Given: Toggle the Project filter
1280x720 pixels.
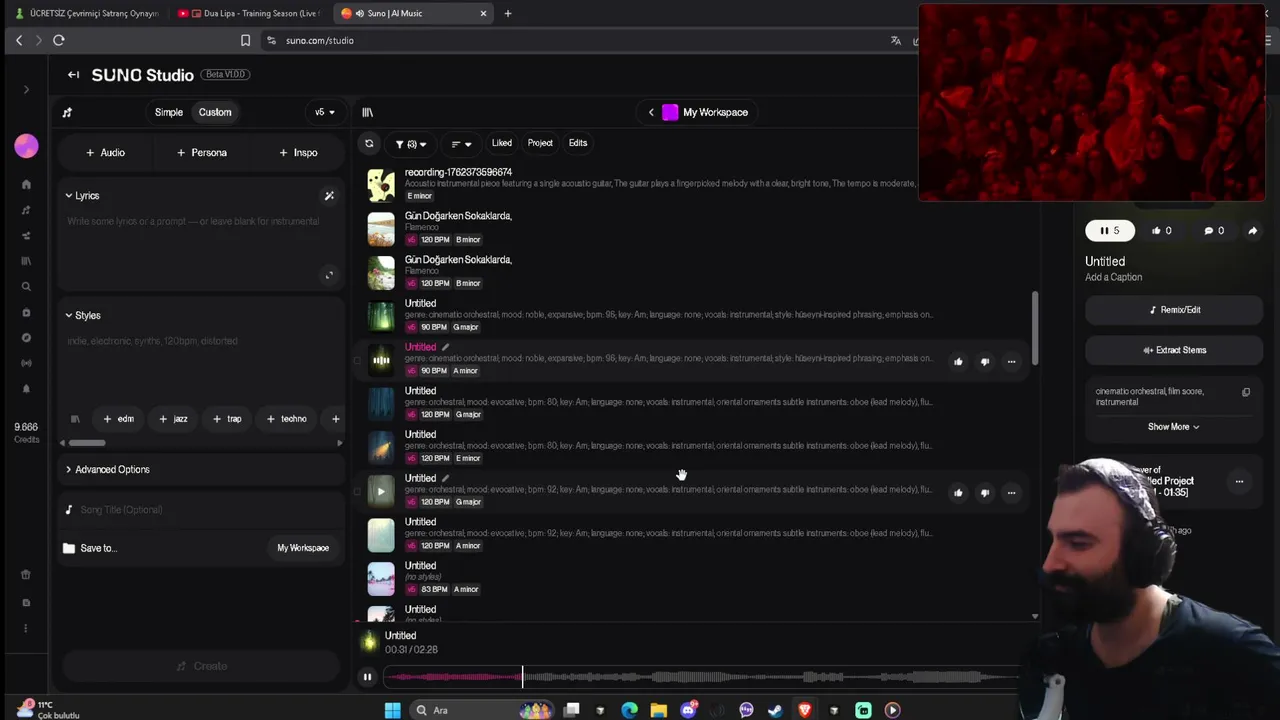Looking at the screenshot, I should coord(540,143).
